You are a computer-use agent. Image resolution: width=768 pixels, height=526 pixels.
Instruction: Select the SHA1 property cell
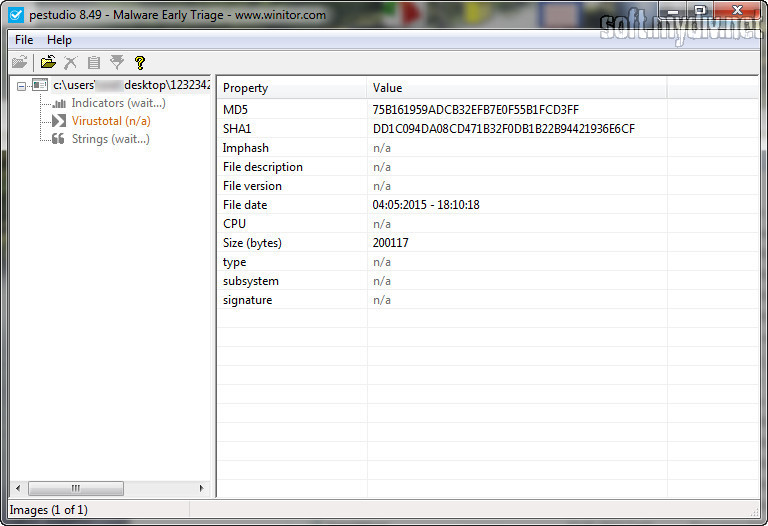[292, 129]
